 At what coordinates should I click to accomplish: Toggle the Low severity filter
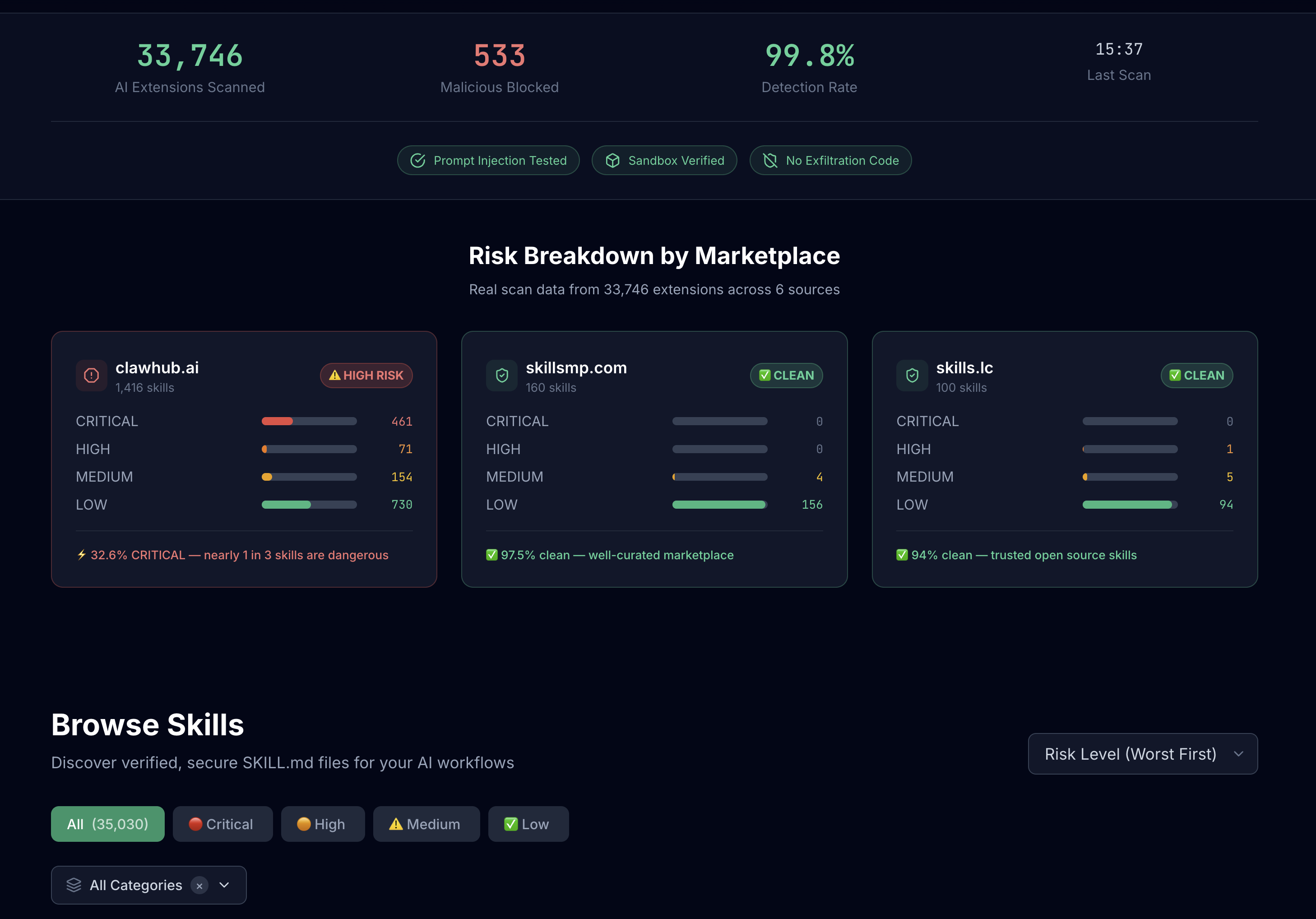pos(528,824)
